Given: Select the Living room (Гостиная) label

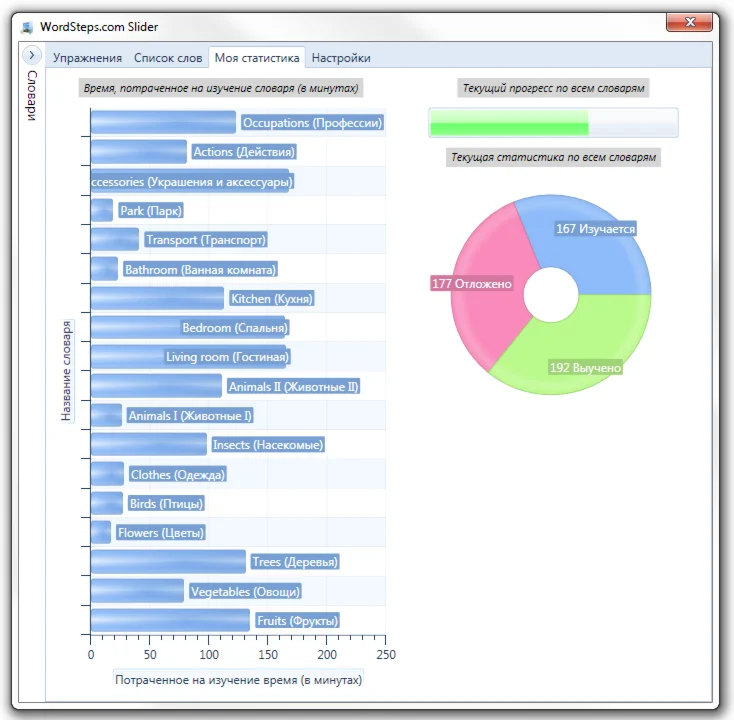Looking at the screenshot, I should click(x=228, y=357).
